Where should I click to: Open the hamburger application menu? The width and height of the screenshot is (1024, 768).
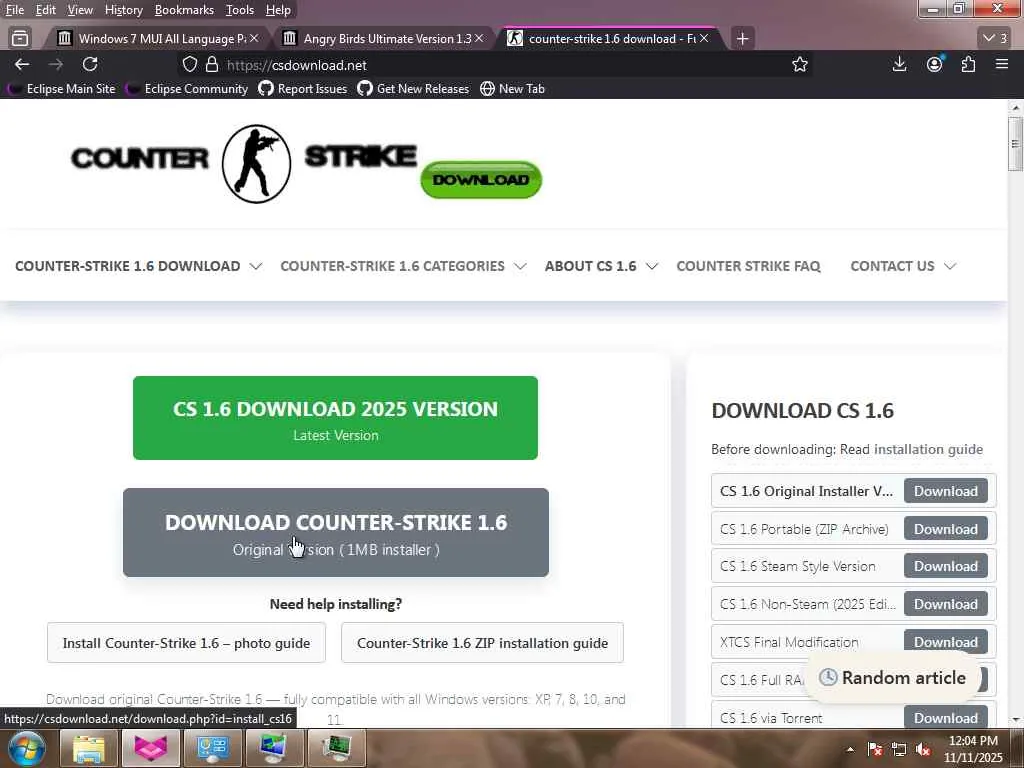coord(1002,64)
